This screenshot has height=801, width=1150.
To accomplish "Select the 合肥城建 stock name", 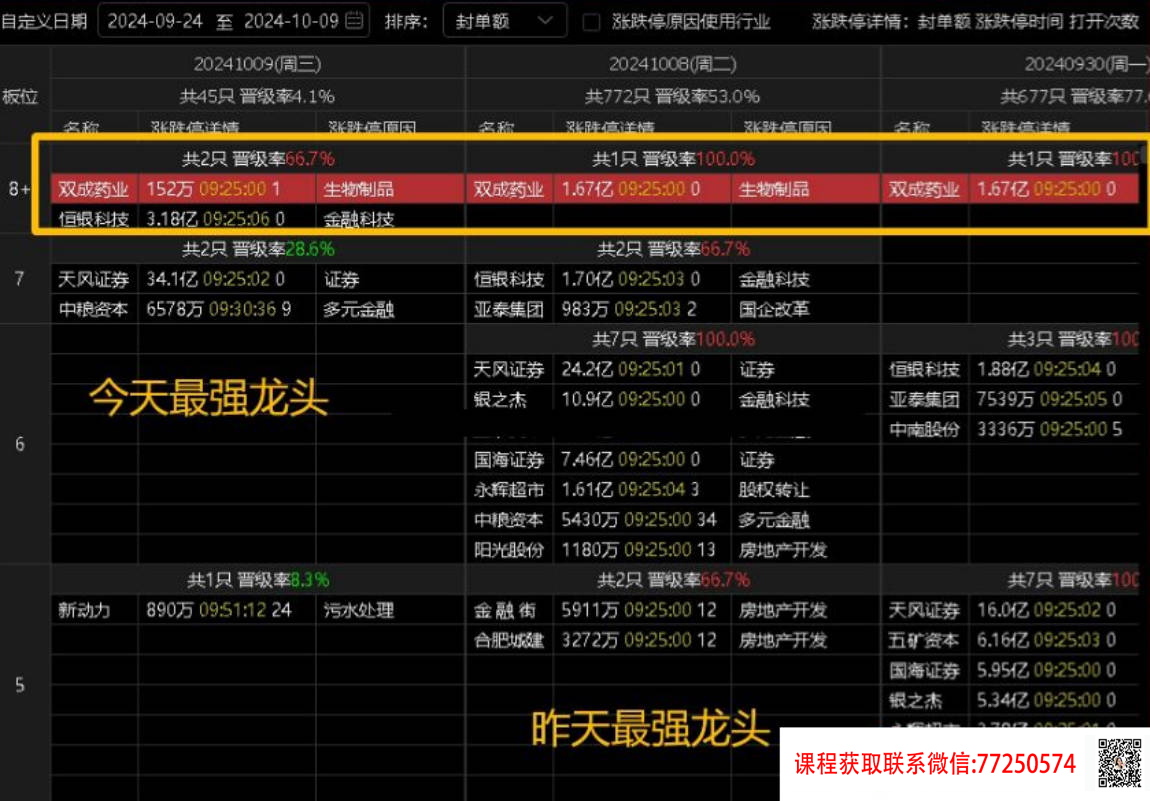I will coord(508,640).
